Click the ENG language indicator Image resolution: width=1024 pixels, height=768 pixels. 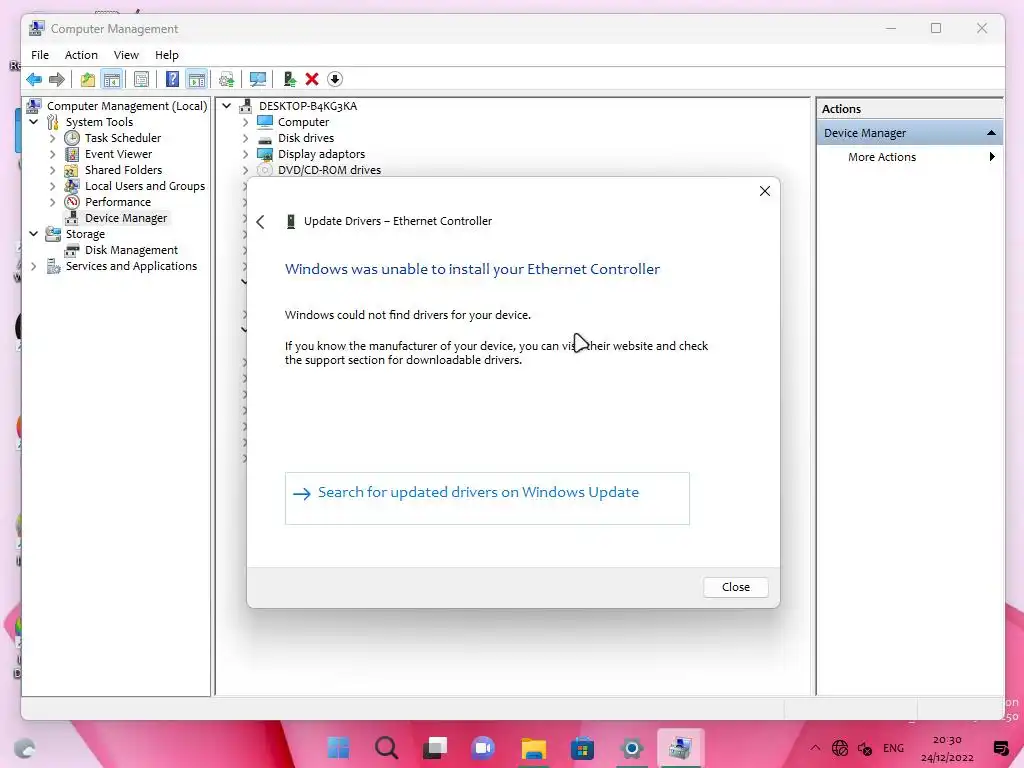(893, 748)
